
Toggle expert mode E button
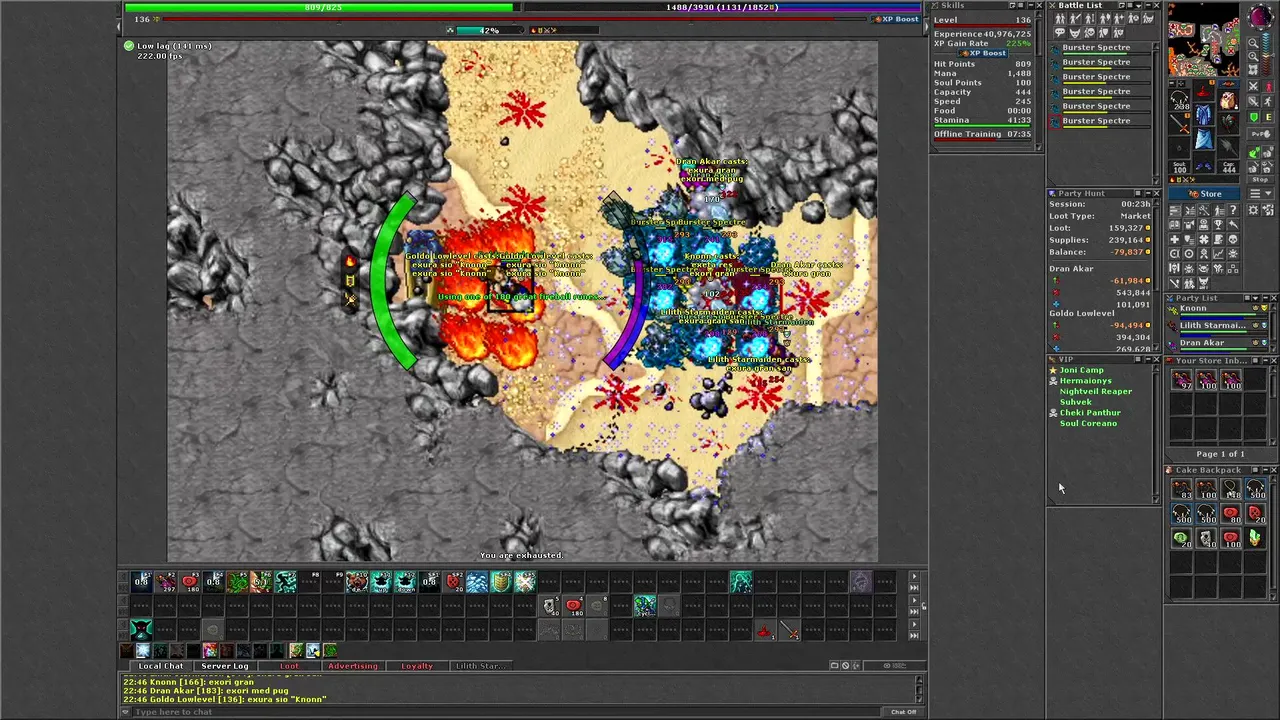[x=1268, y=117]
